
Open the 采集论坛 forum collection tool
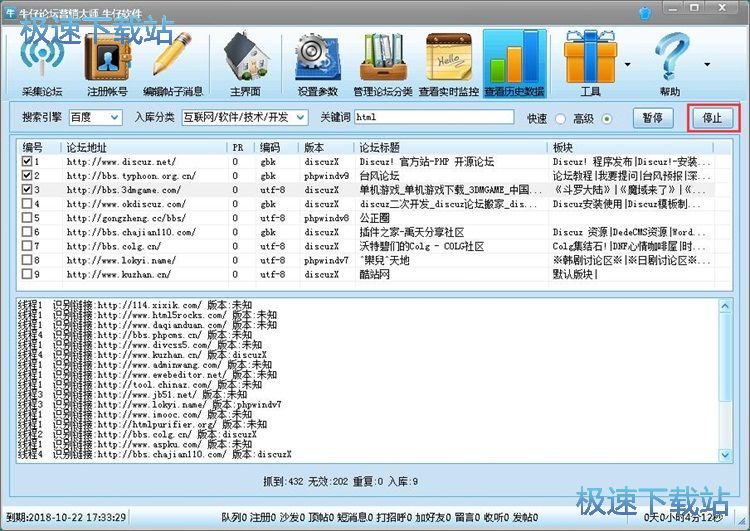pos(42,64)
